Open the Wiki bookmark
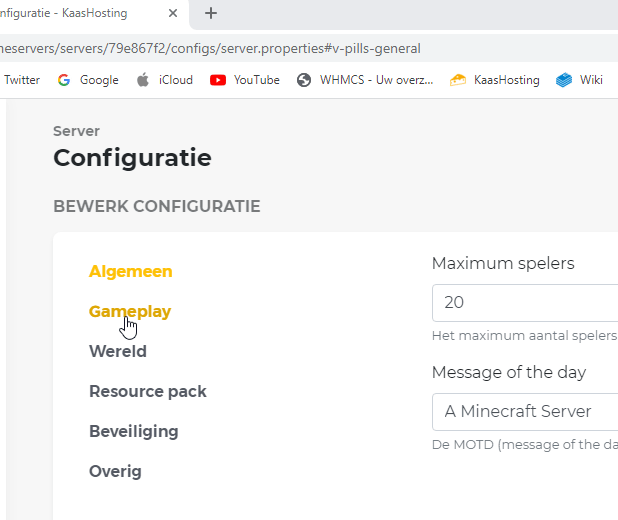The width and height of the screenshot is (618, 520). pos(580,80)
